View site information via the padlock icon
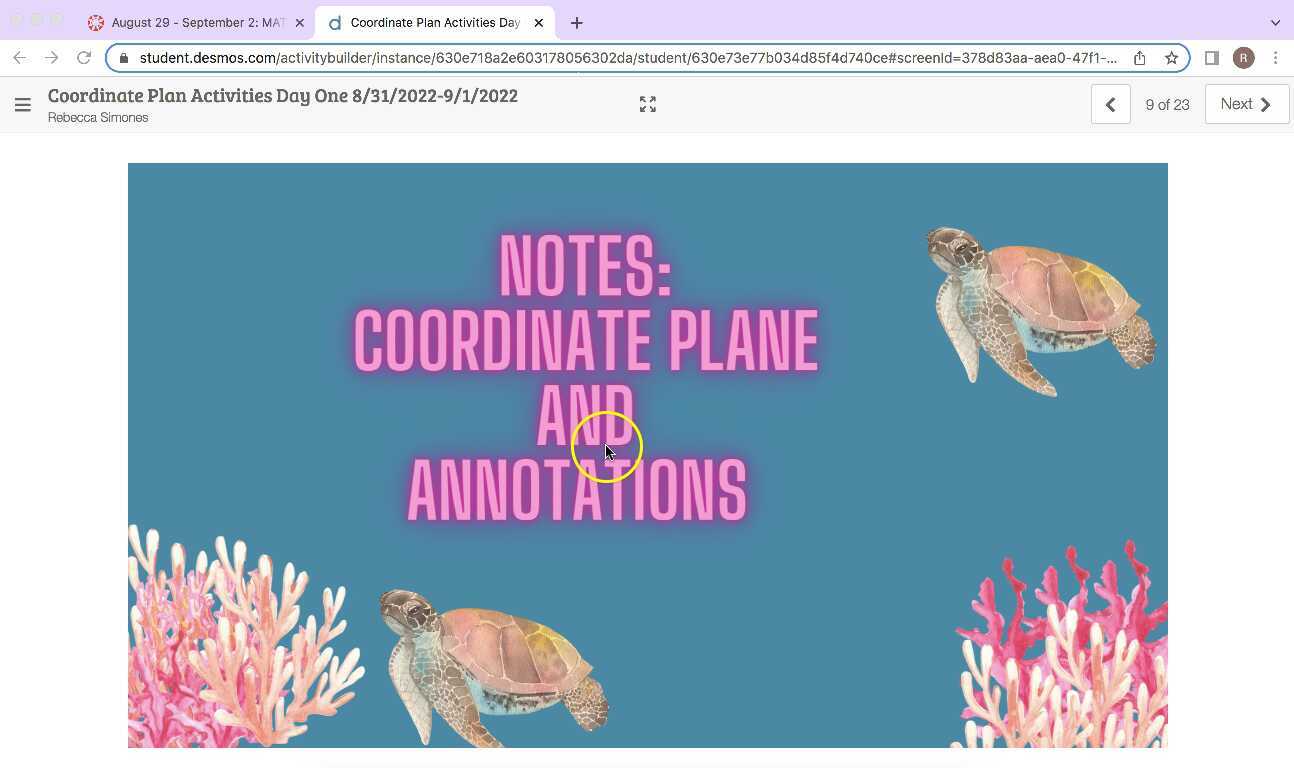The width and height of the screenshot is (1294, 768). pyautogui.click(x=124, y=57)
